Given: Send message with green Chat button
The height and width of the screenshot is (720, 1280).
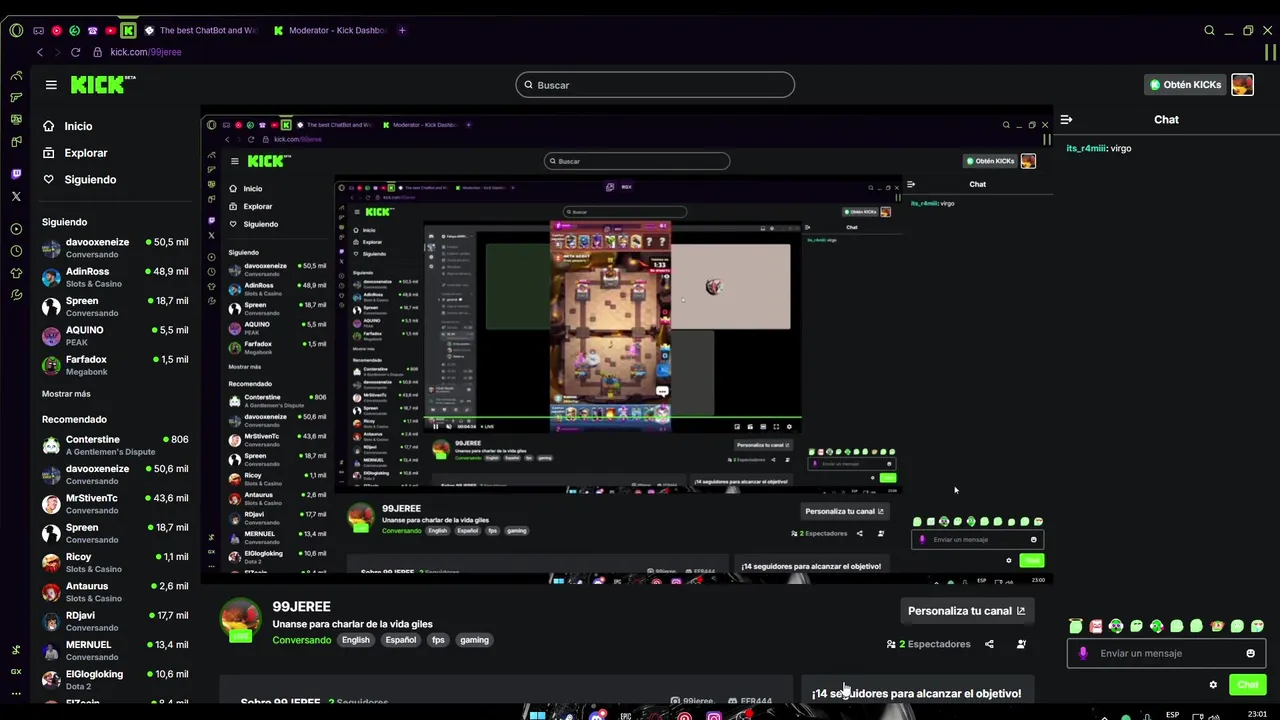Looking at the screenshot, I should click(1248, 685).
